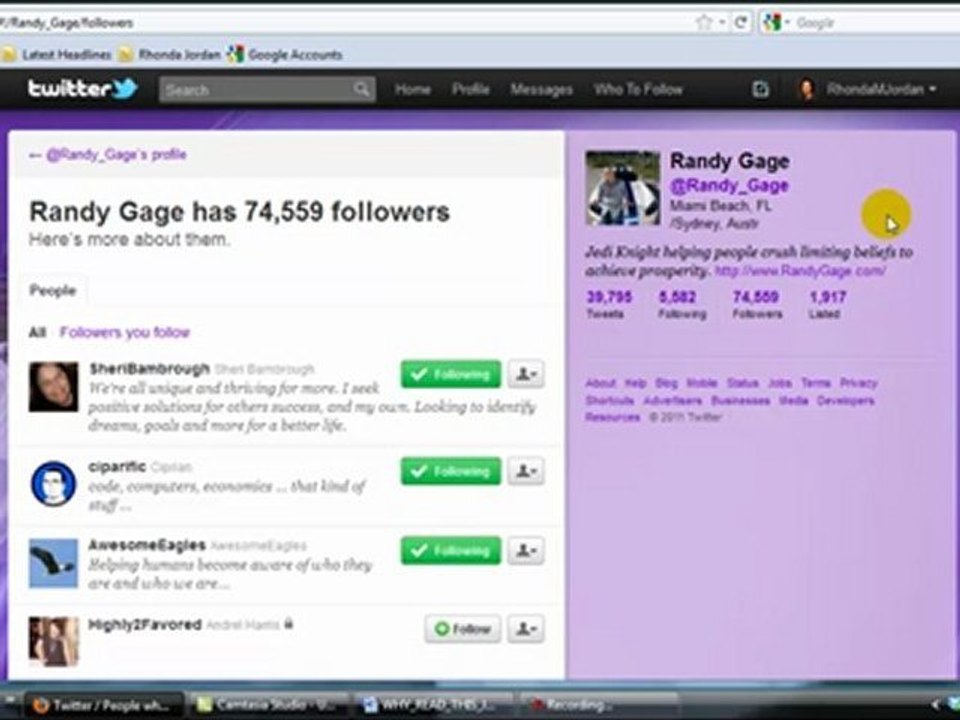Show All followers filter
The image size is (960, 720).
[x=37, y=332]
